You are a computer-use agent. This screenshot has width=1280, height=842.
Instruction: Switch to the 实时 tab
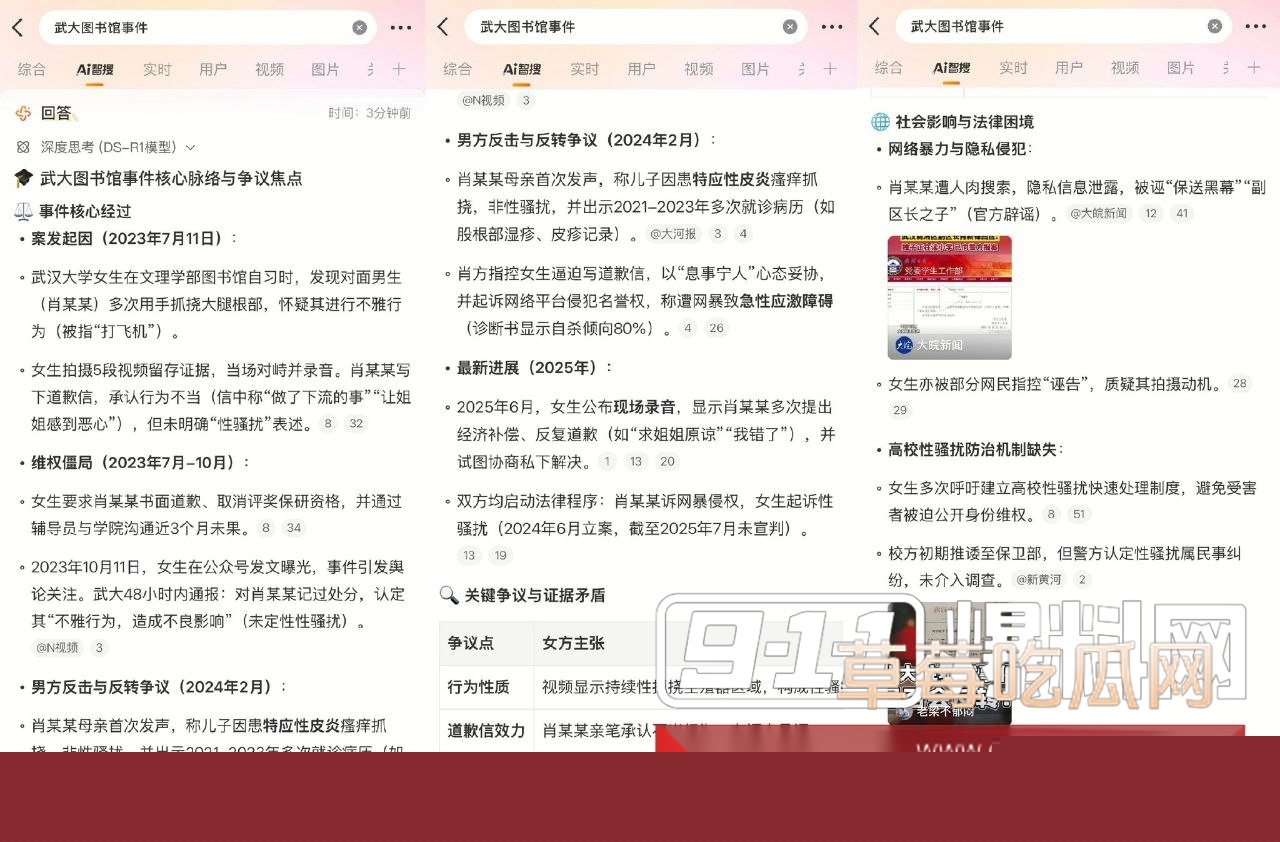pyautogui.click(x=157, y=69)
